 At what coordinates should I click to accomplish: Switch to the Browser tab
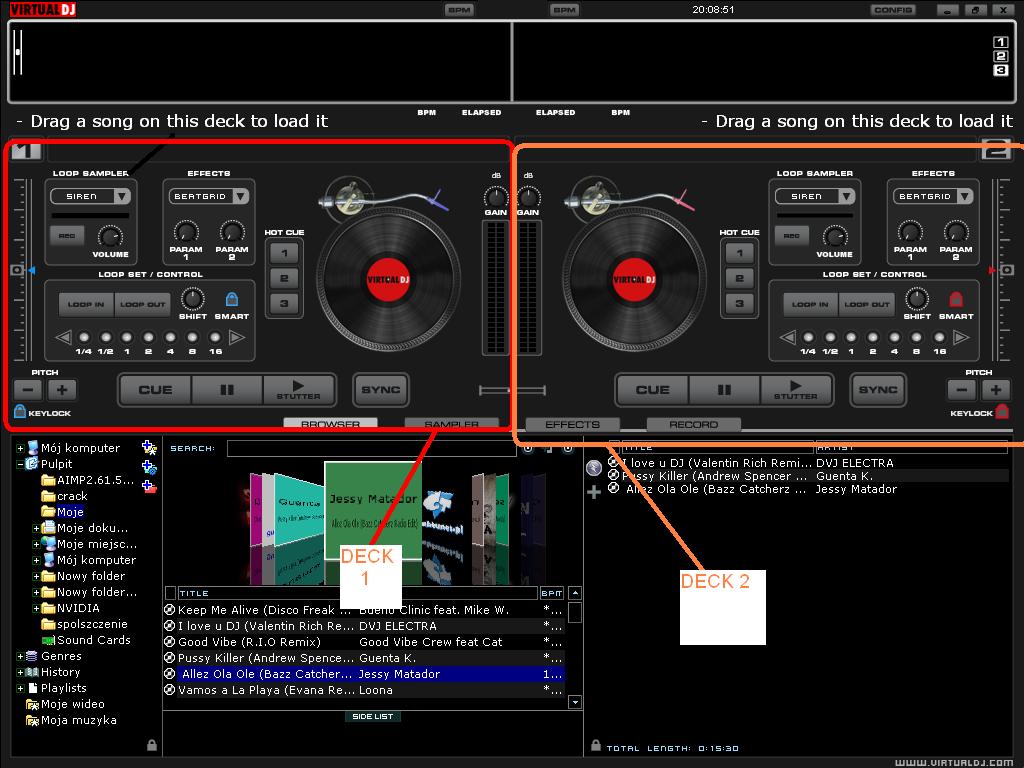[x=330, y=423]
